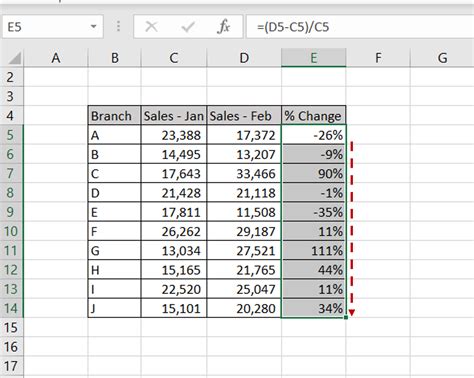Click the Branch header cell
This screenshot has height=378, width=474.
[115, 116]
